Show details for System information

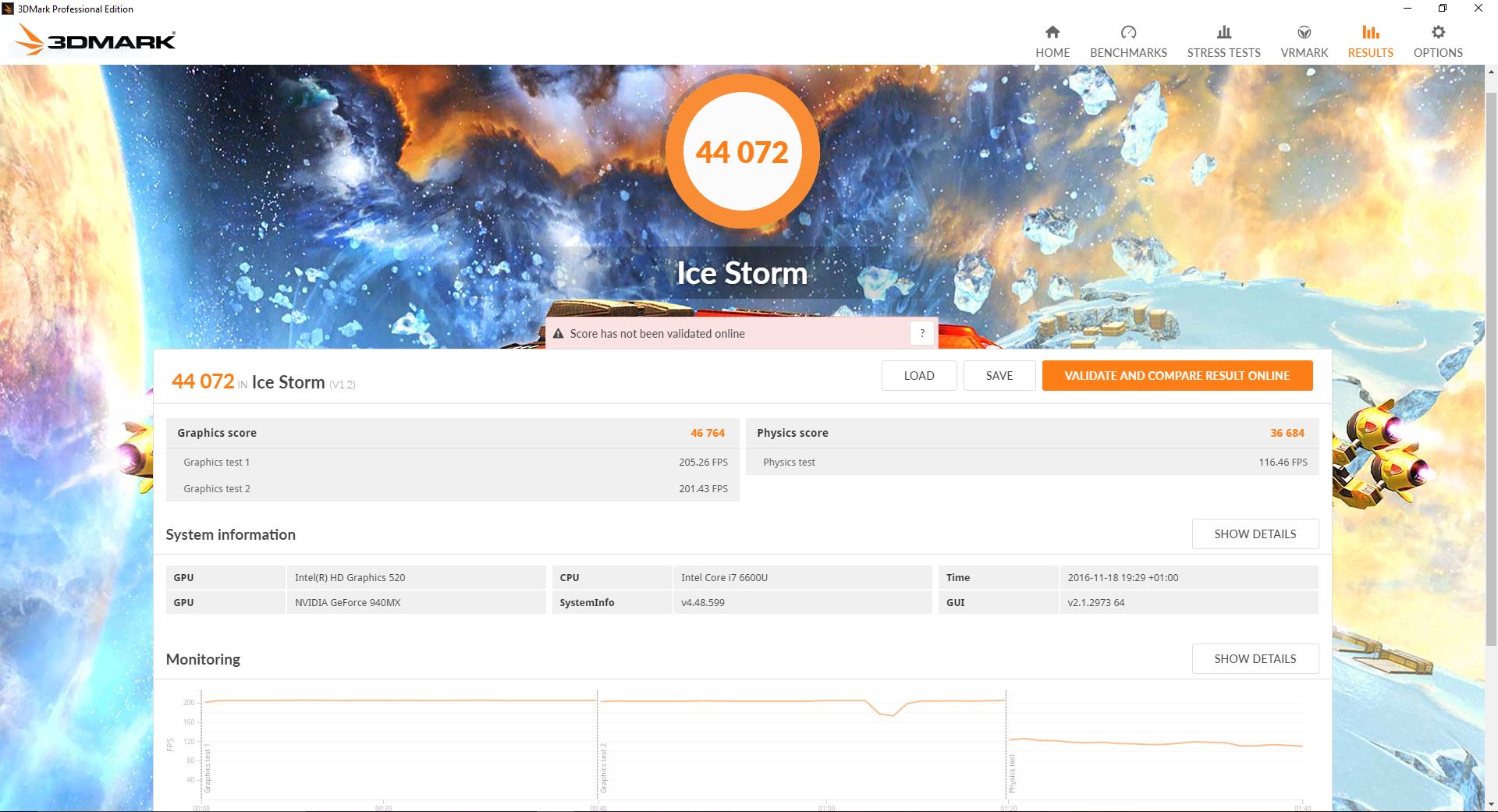click(1255, 534)
